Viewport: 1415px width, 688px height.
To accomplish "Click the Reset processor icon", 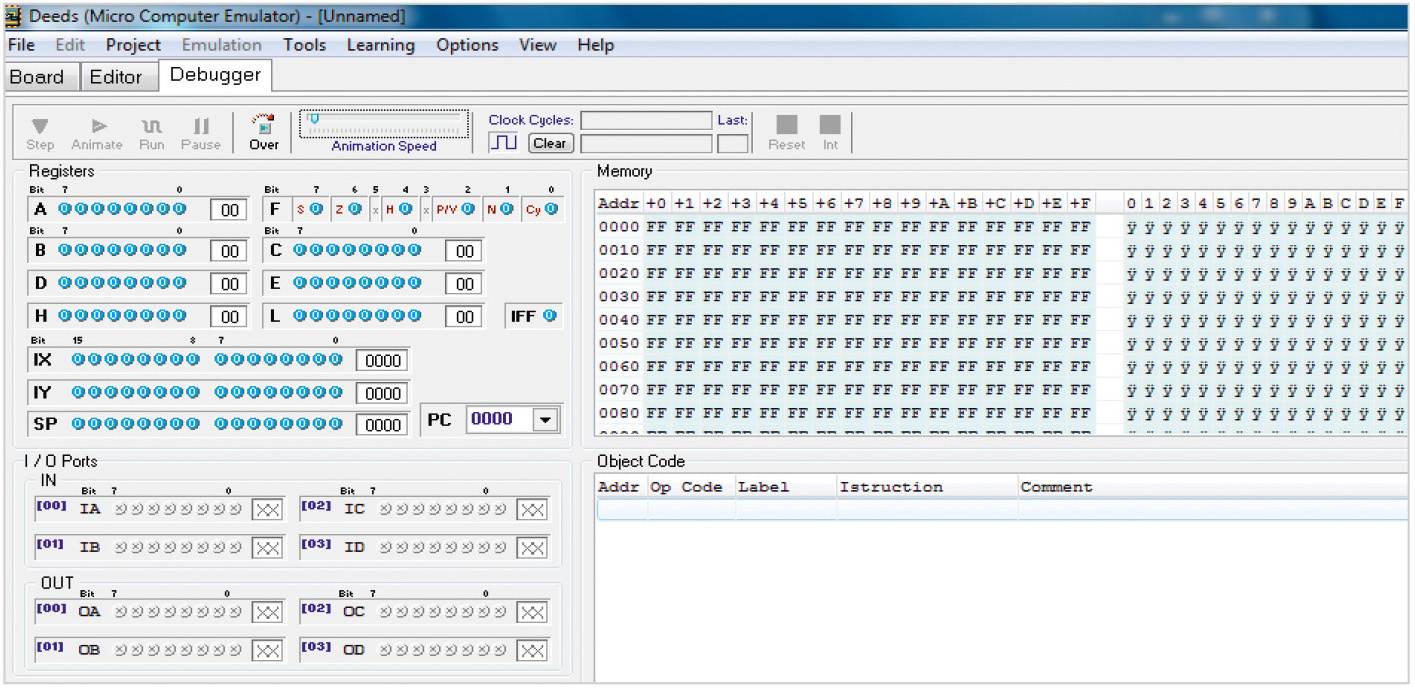I will (x=787, y=125).
